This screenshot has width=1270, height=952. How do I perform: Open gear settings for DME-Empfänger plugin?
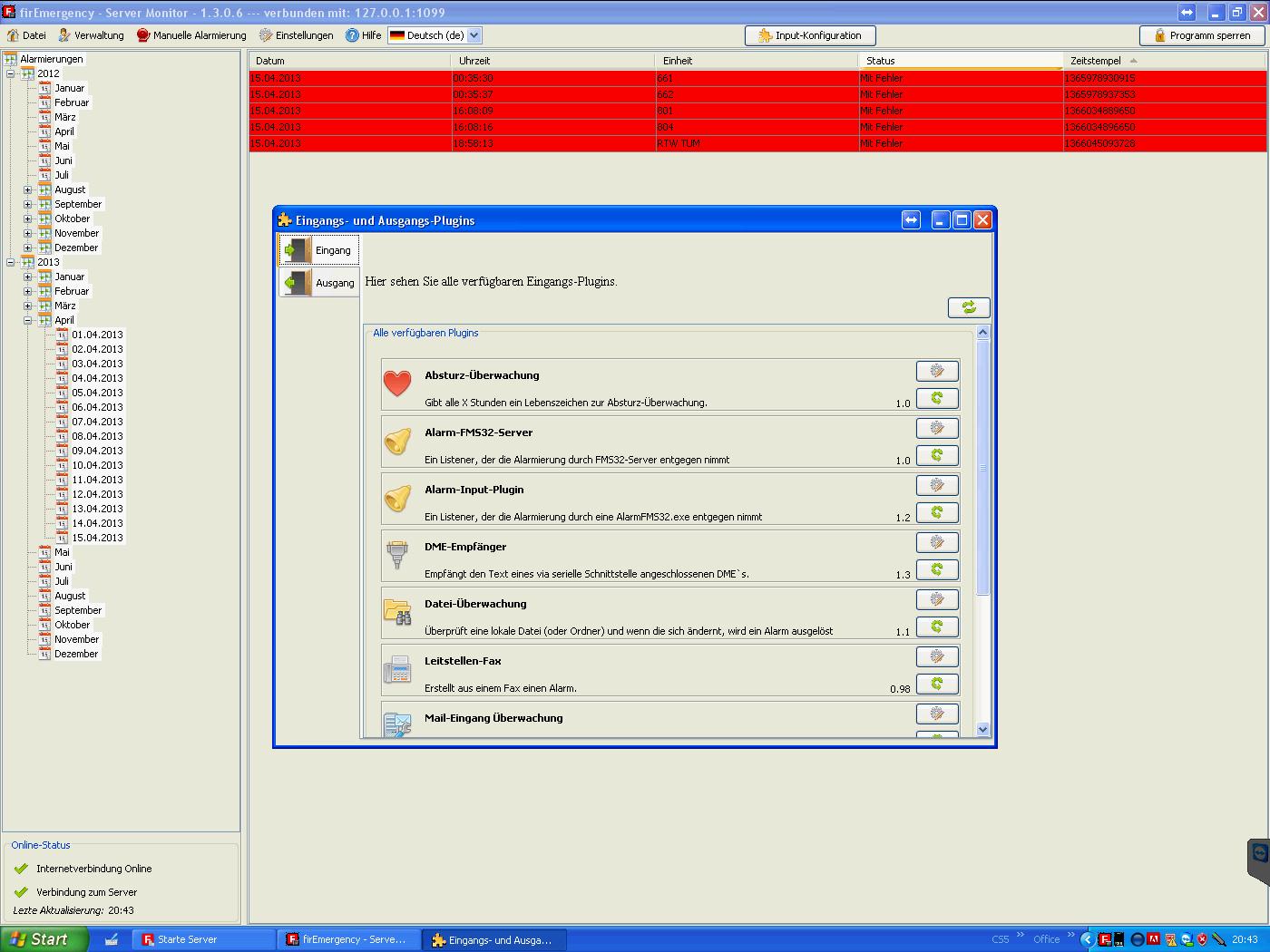pyautogui.click(x=937, y=542)
